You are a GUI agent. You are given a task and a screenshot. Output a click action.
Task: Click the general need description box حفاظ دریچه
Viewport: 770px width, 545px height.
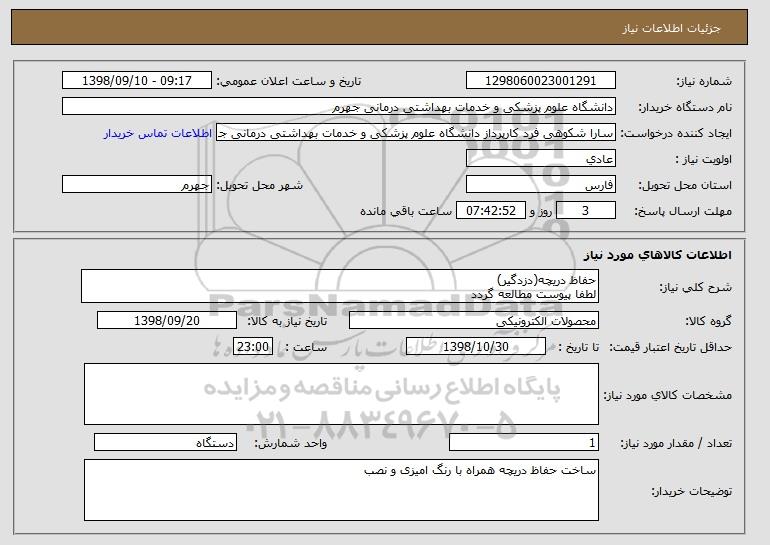(x=340, y=286)
